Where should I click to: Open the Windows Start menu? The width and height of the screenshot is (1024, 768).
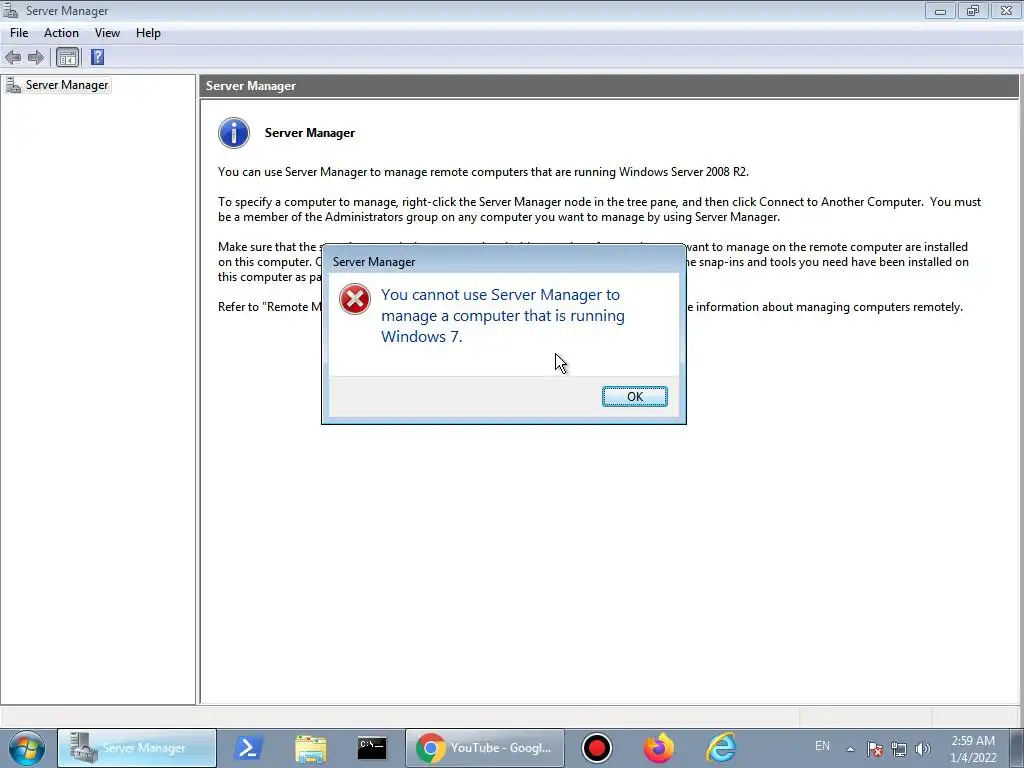pos(27,748)
